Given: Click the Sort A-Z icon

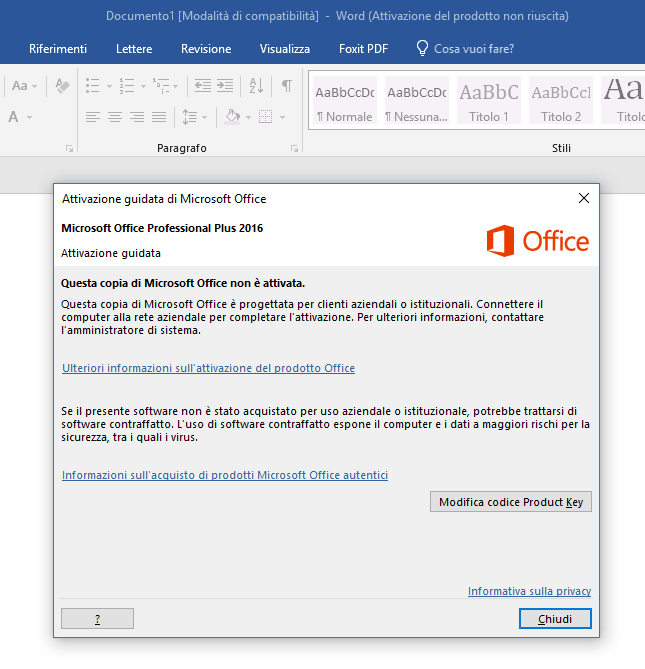Looking at the screenshot, I should click(x=256, y=86).
